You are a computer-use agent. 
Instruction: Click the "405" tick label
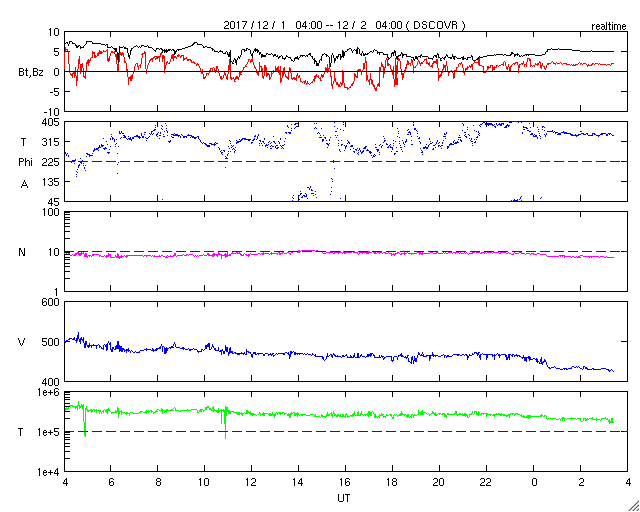(x=51, y=122)
